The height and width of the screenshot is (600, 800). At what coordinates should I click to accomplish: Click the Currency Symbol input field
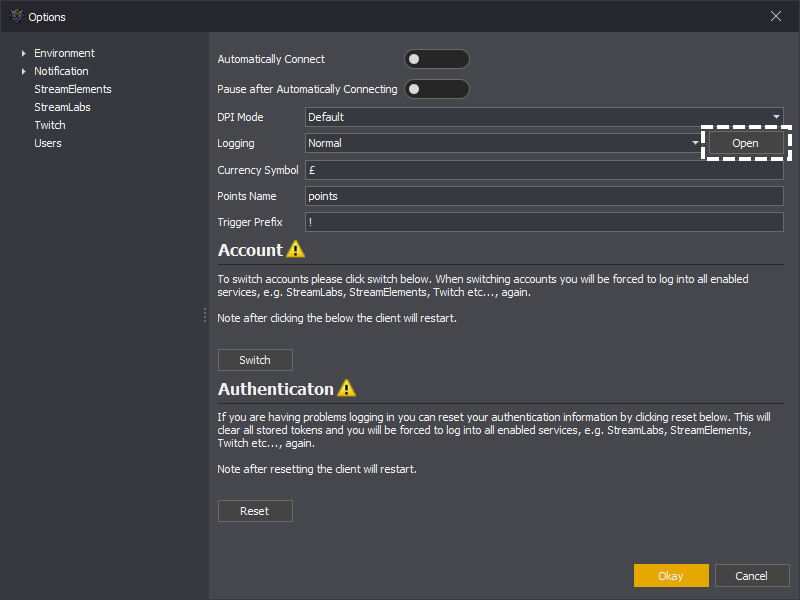coord(544,170)
